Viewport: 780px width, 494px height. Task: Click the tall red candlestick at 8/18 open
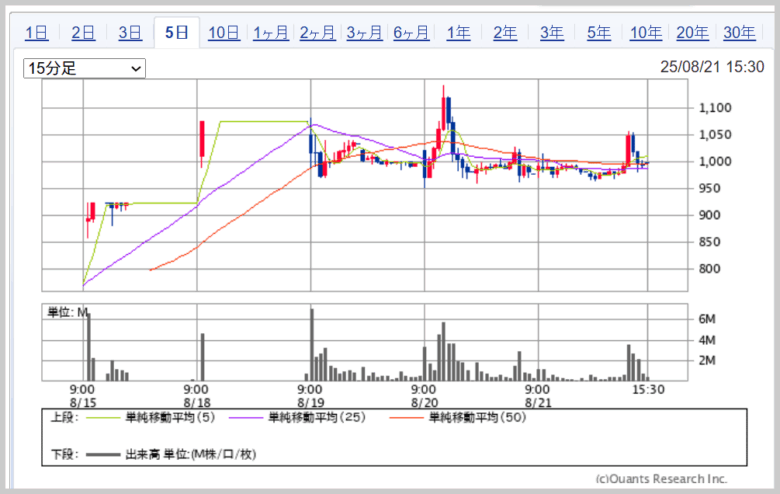pos(202,144)
